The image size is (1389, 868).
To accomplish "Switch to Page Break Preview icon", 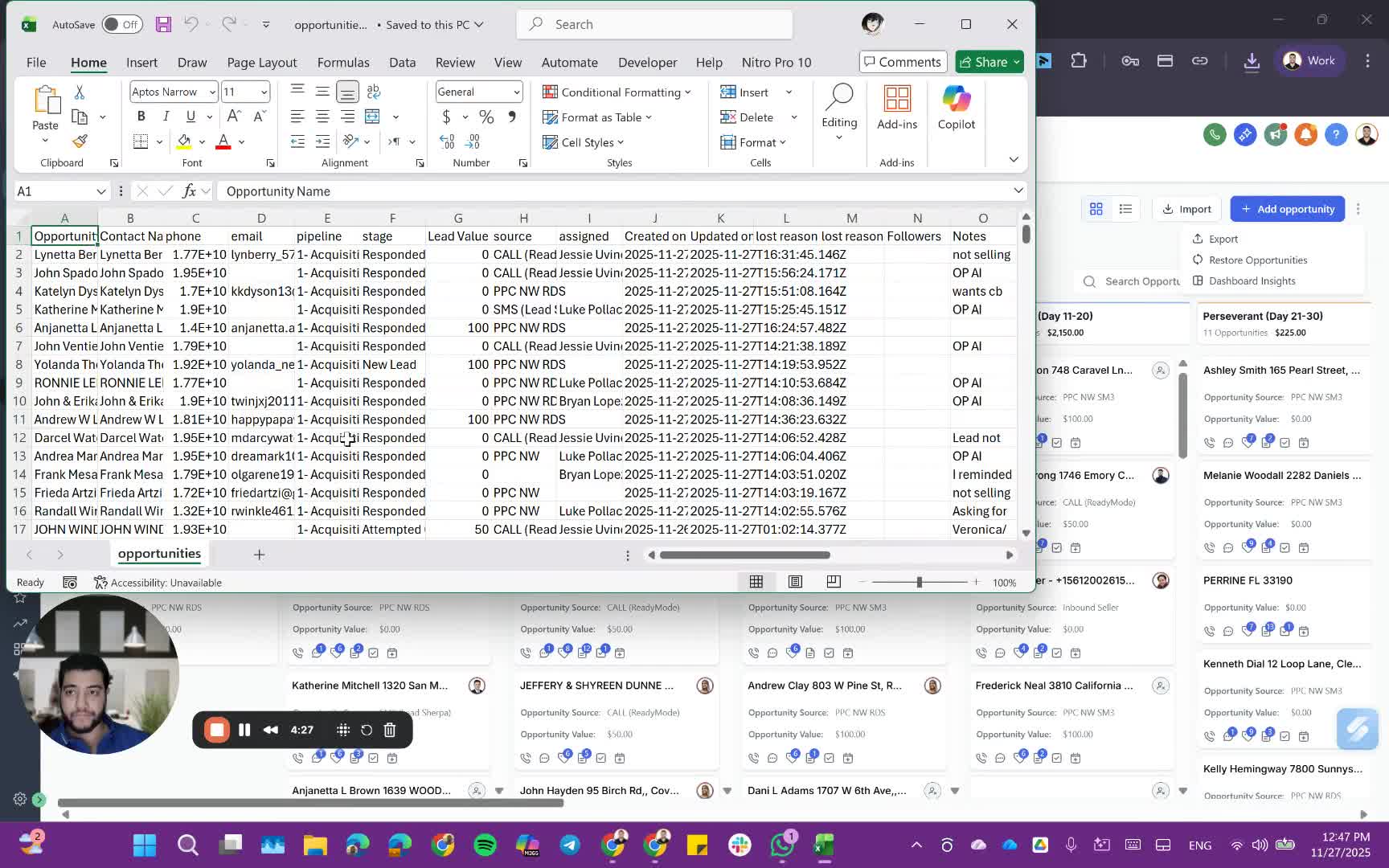I will click(x=834, y=582).
